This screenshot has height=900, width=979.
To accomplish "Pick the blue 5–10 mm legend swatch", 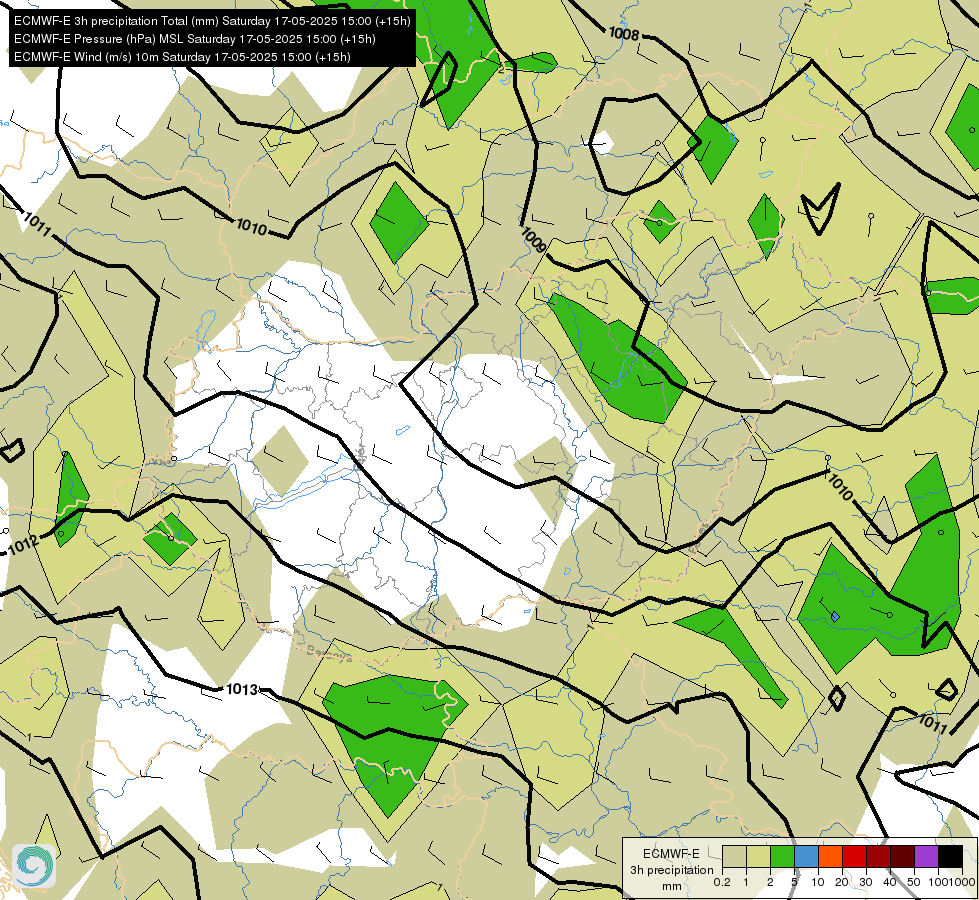I will click(x=806, y=857).
